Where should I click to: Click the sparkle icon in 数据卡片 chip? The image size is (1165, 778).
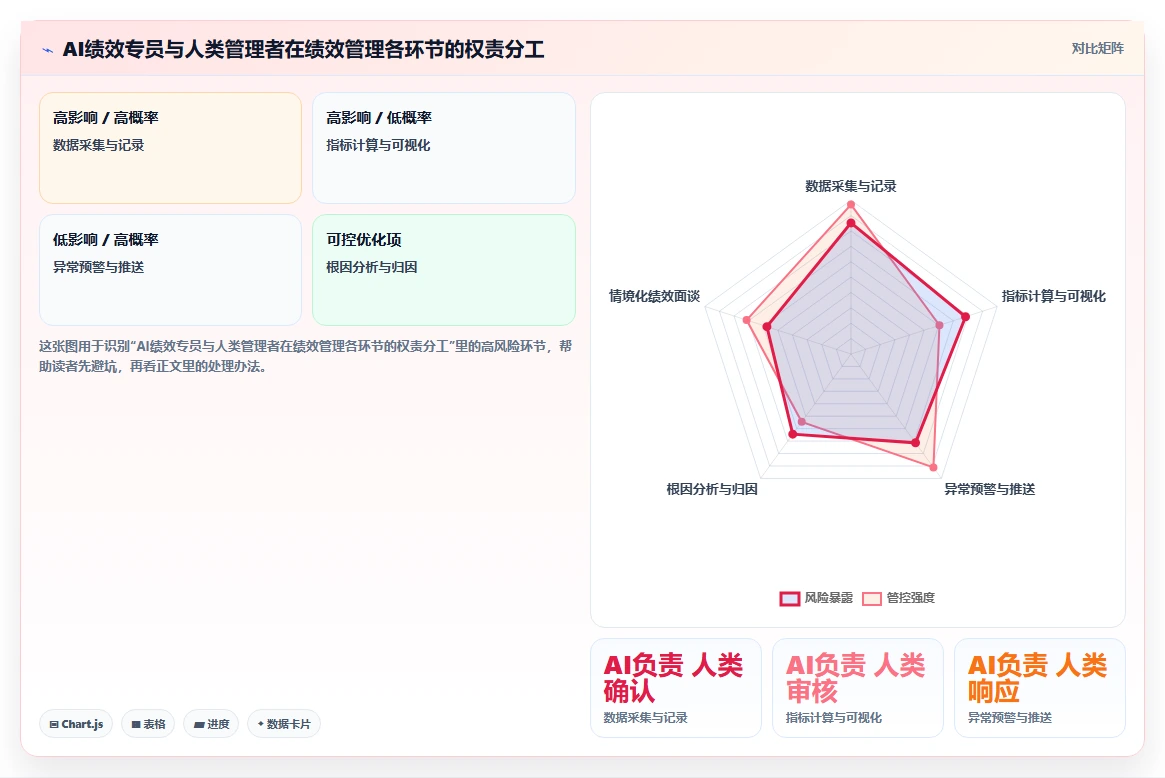(x=261, y=724)
